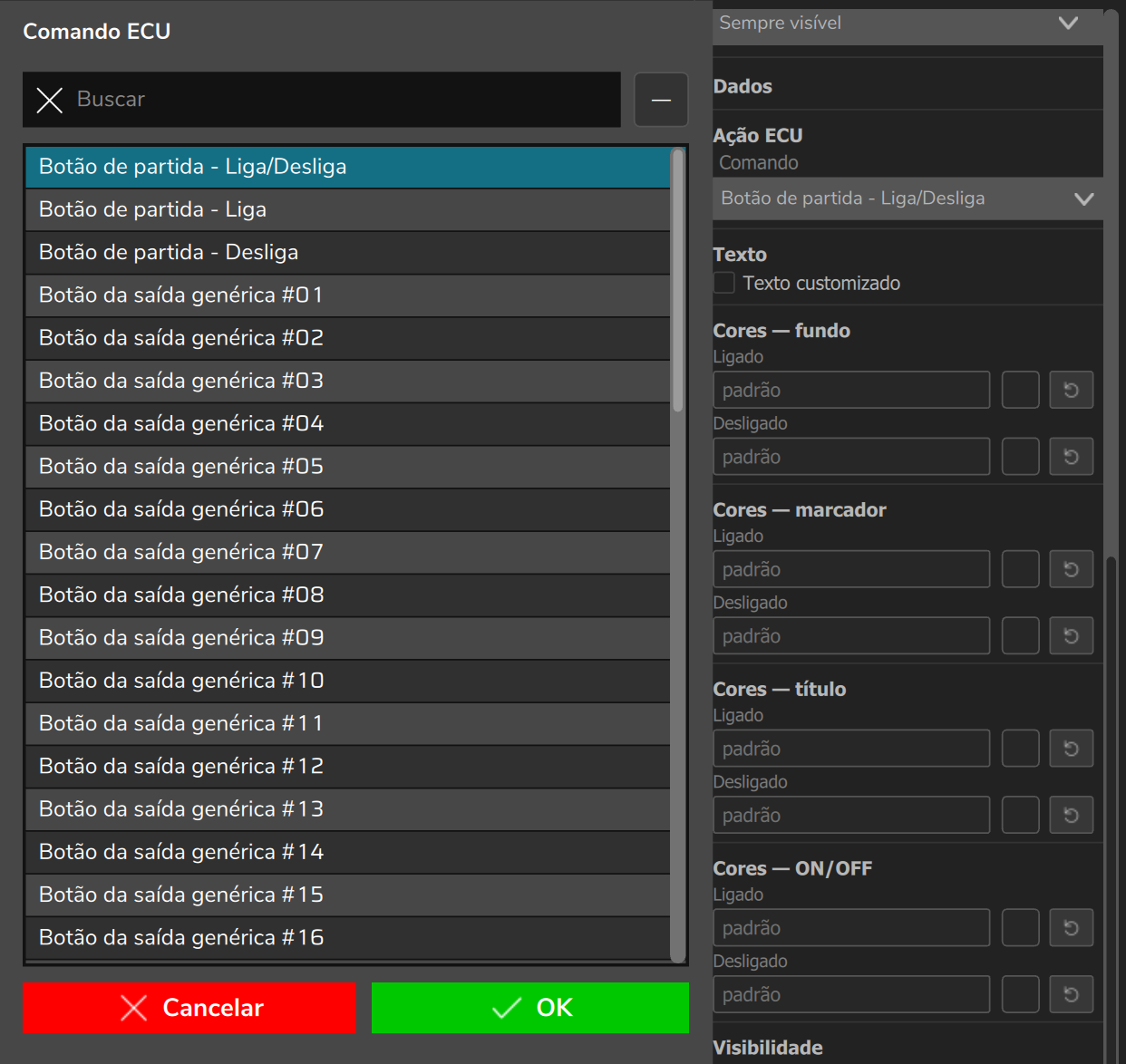Reset Cores — marcador Desligado color

pos(1071,636)
